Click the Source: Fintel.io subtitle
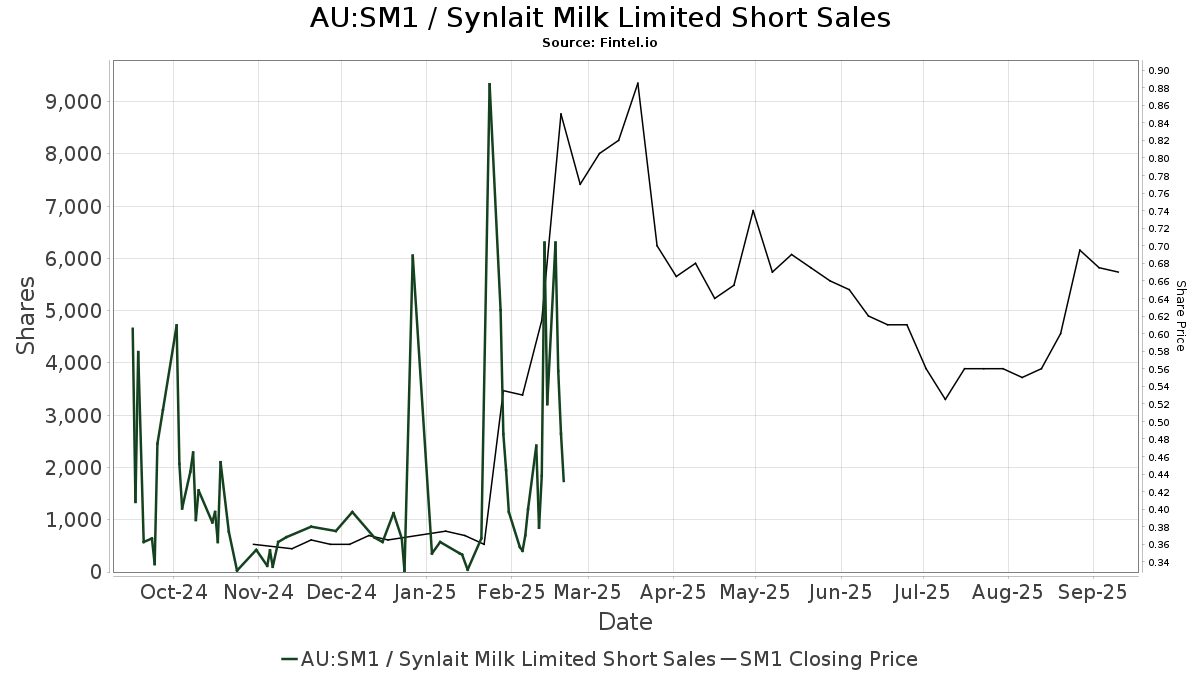 point(600,43)
